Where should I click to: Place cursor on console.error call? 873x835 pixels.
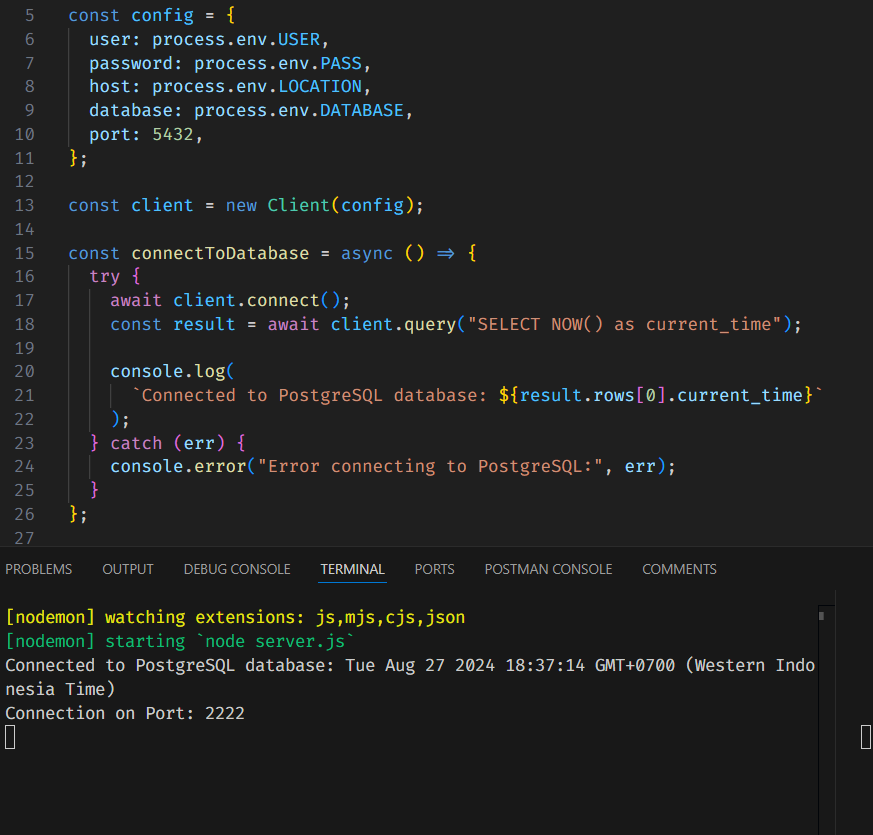pyautogui.click(x=176, y=466)
